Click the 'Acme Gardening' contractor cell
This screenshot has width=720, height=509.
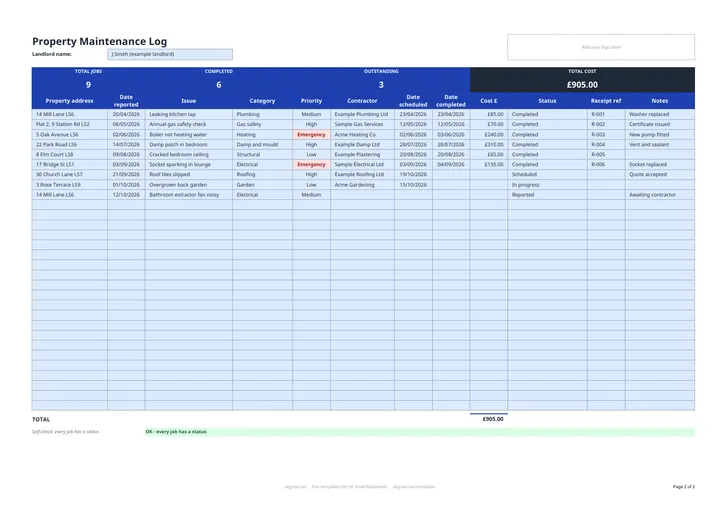click(362, 185)
